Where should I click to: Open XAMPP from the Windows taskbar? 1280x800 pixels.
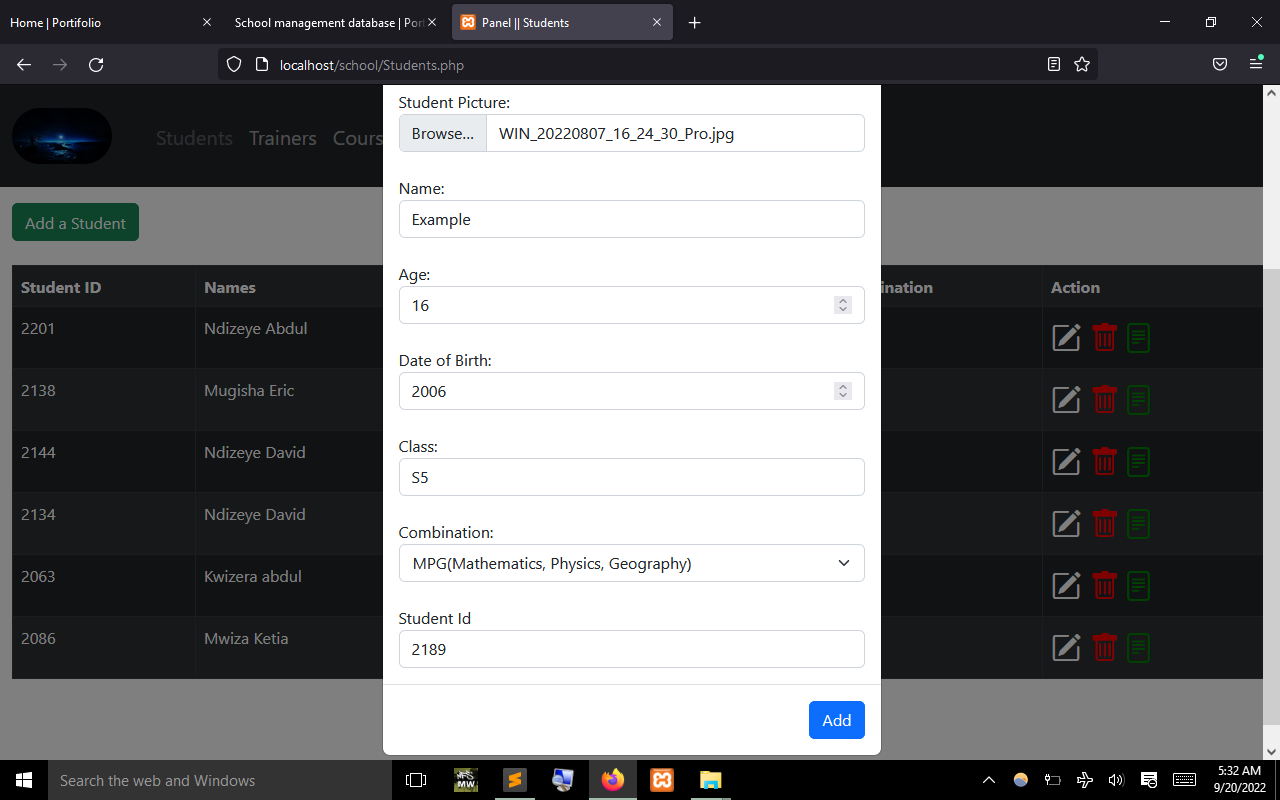click(x=662, y=780)
